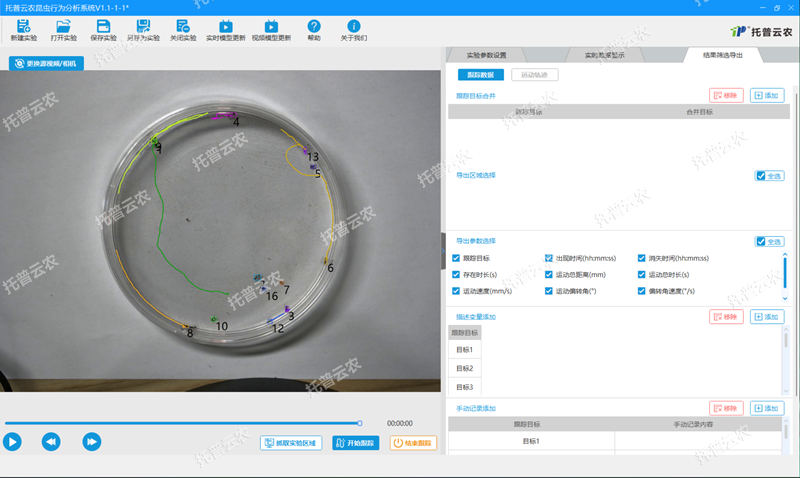The height and width of the screenshot is (478, 800).
Task: Collapse the right panel using splitter handle
Action: click(x=444, y=238)
